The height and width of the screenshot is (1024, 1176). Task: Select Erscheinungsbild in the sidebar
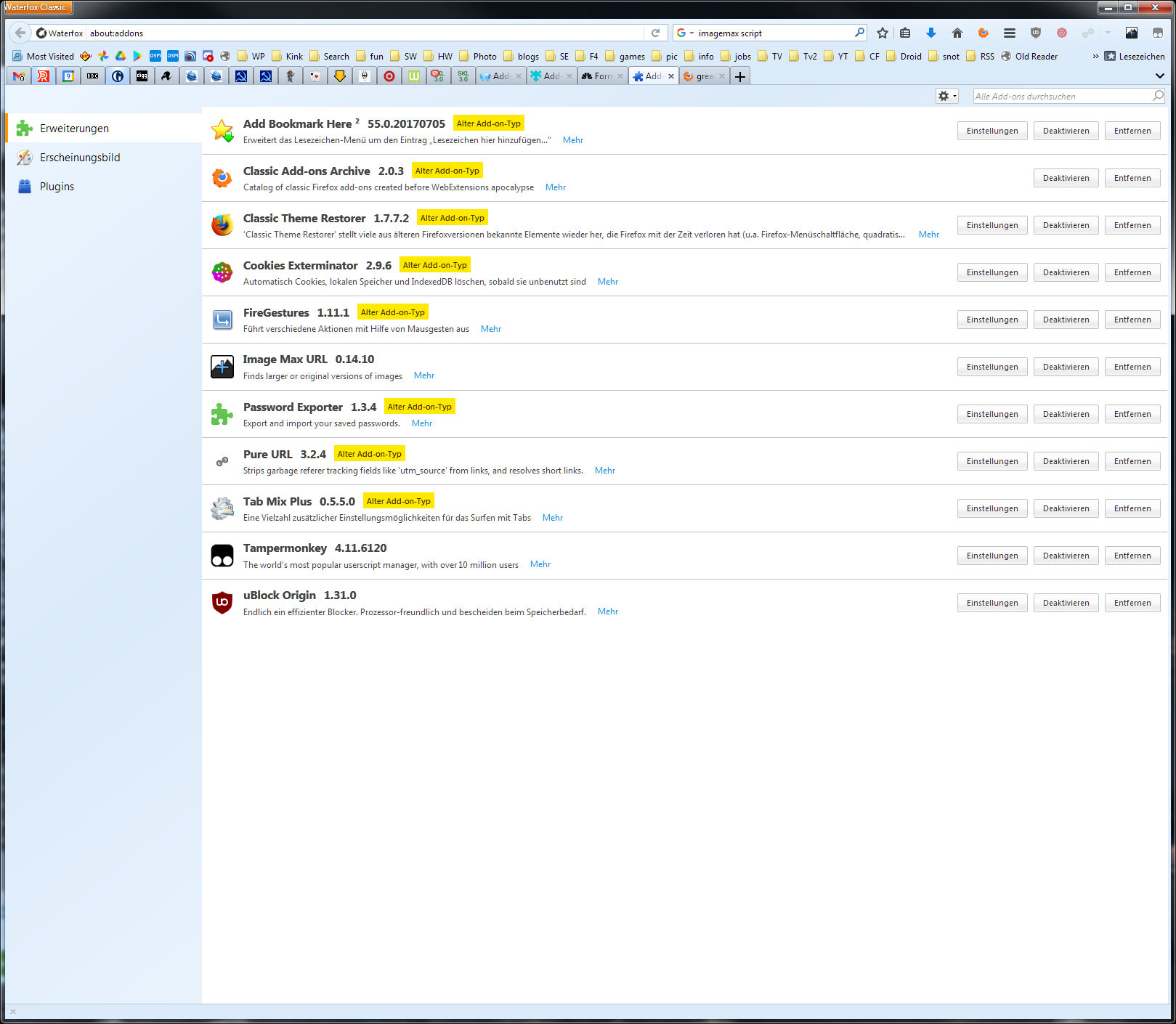[x=80, y=158]
